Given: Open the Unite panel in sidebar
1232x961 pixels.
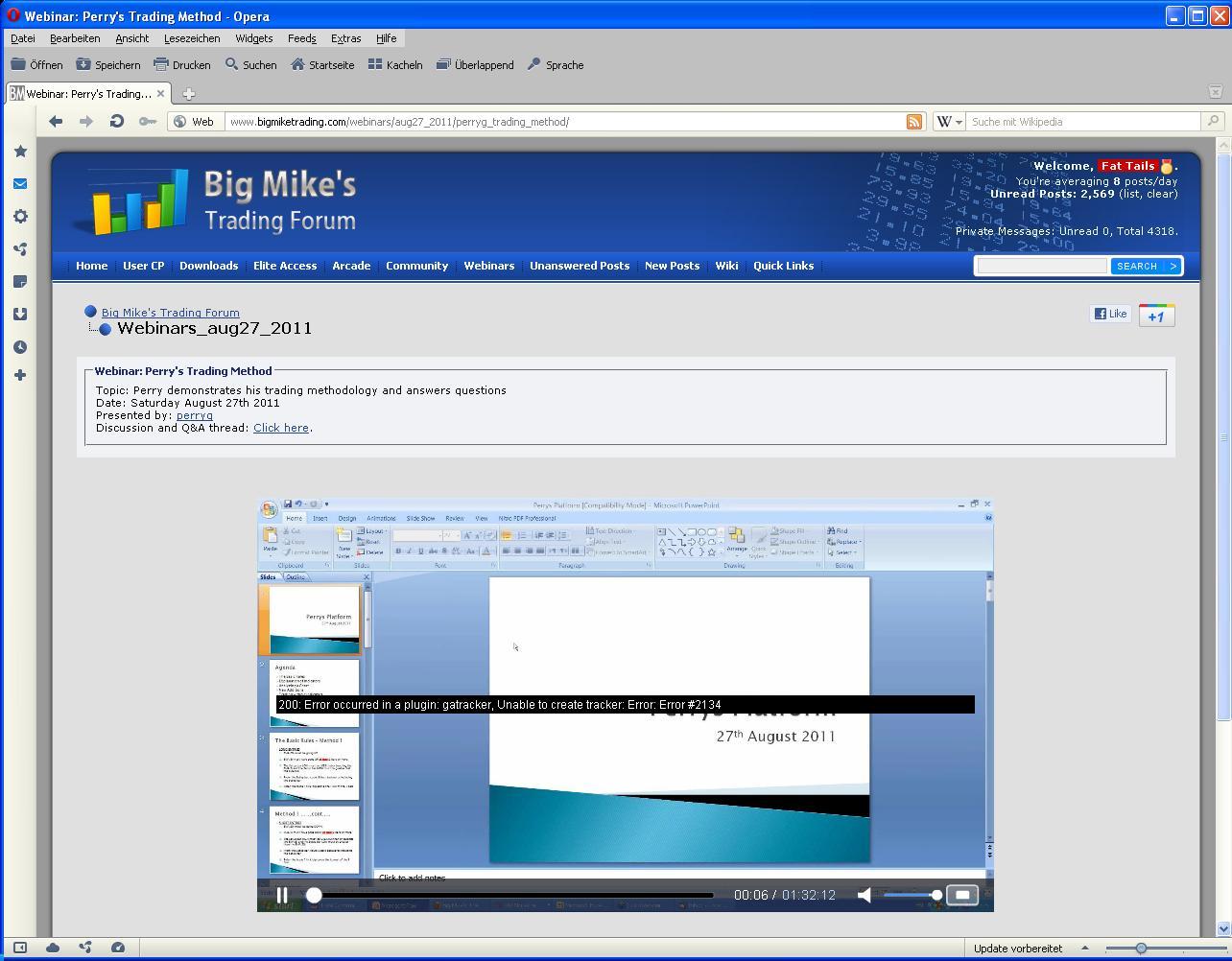Looking at the screenshot, I should (x=20, y=249).
